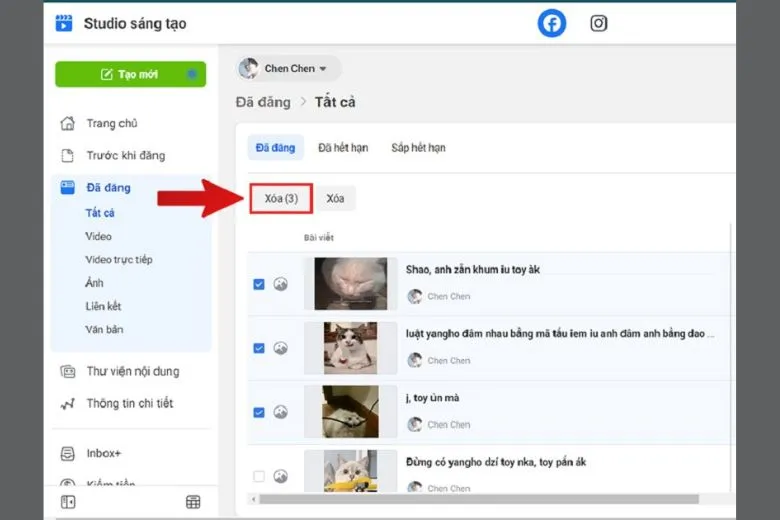Open thumbnail of 'j, toy ùn mà' post
Image resolution: width=780 pixels, height=520 pixels.
click(x=351, y=412)
